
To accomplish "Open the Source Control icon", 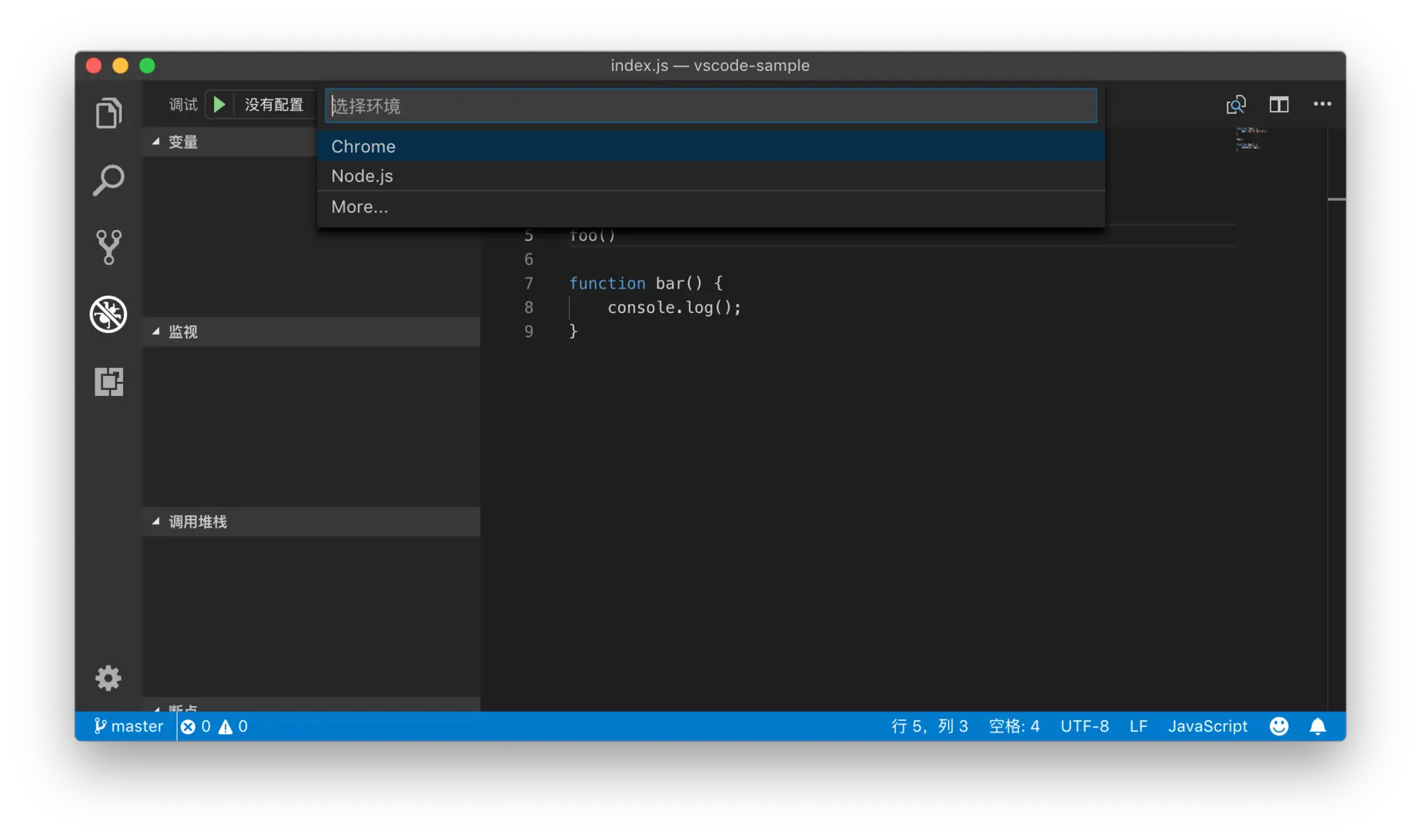I will pyautogui.click(x=109, y=246).
